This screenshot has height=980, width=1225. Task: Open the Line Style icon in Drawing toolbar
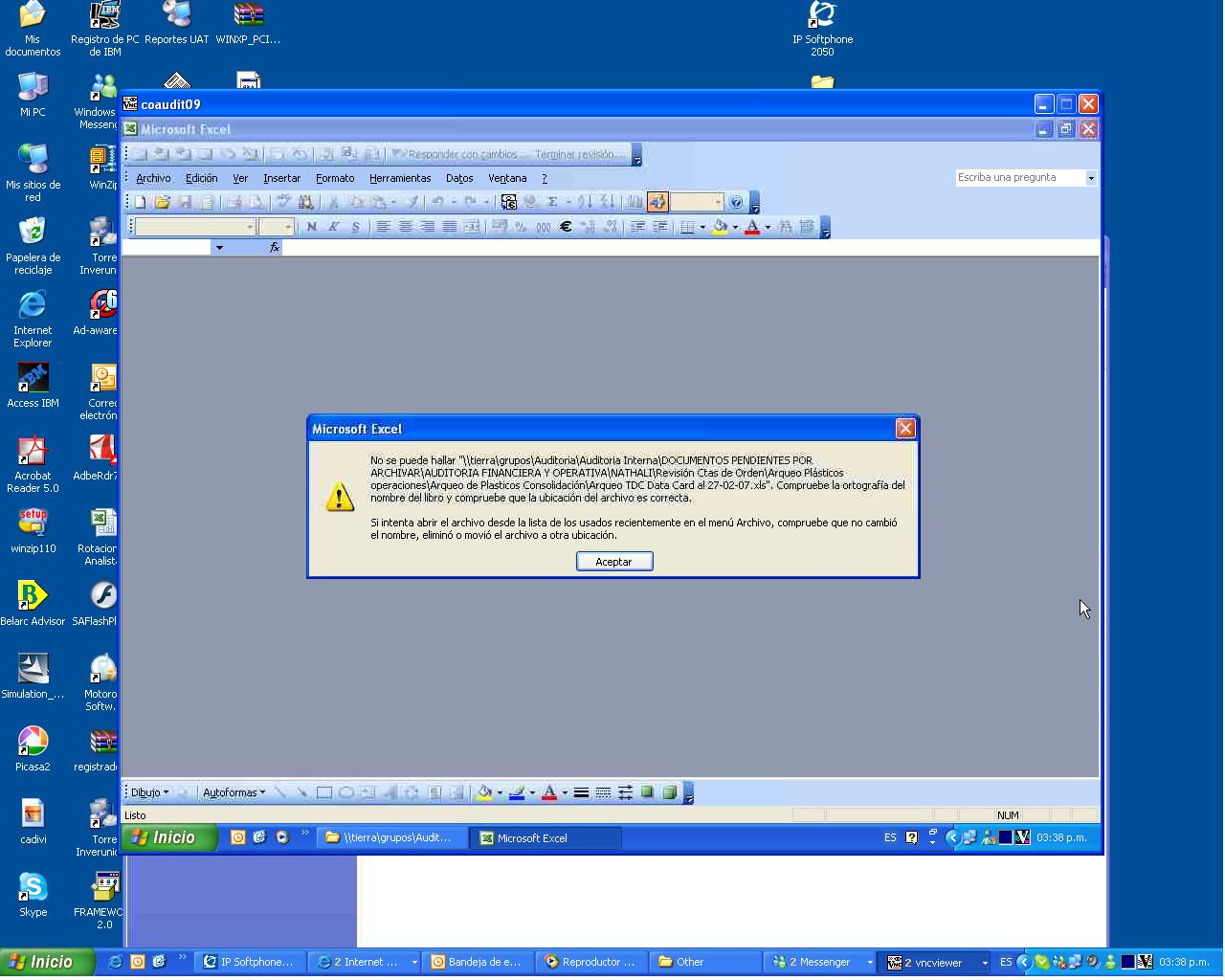(581, 792)
